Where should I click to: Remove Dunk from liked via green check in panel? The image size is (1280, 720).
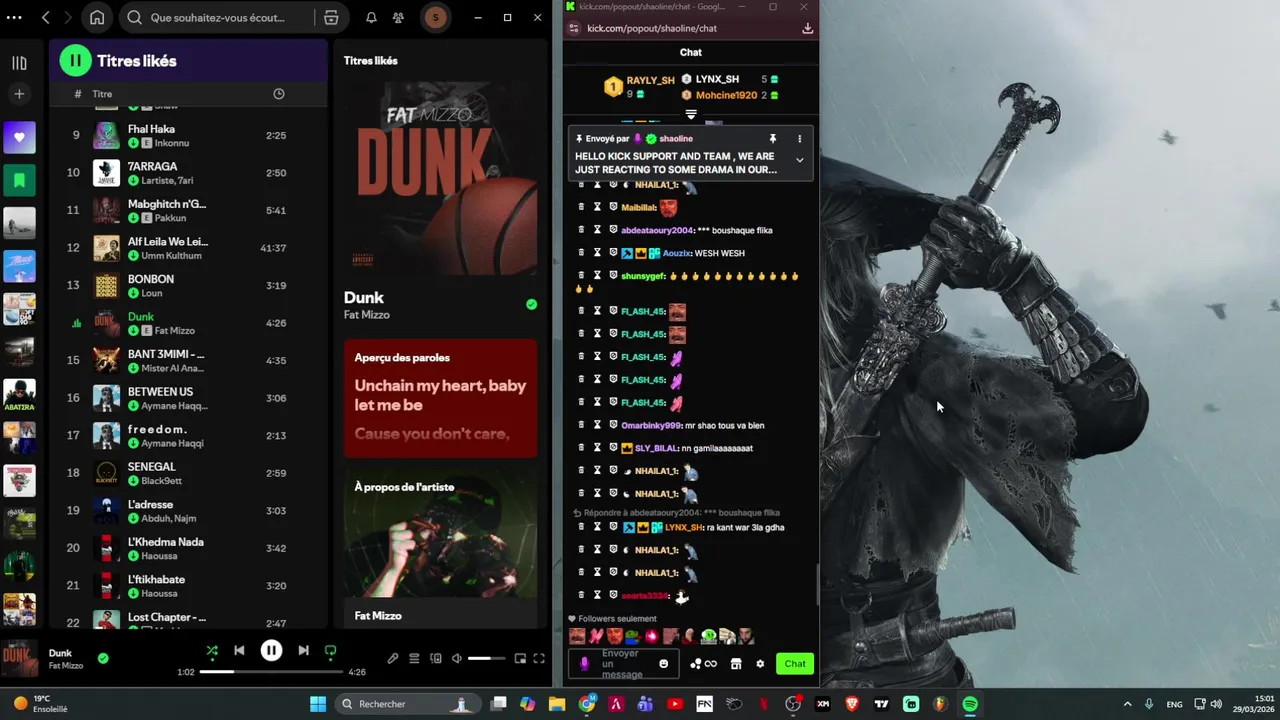(x=531, y=304)
